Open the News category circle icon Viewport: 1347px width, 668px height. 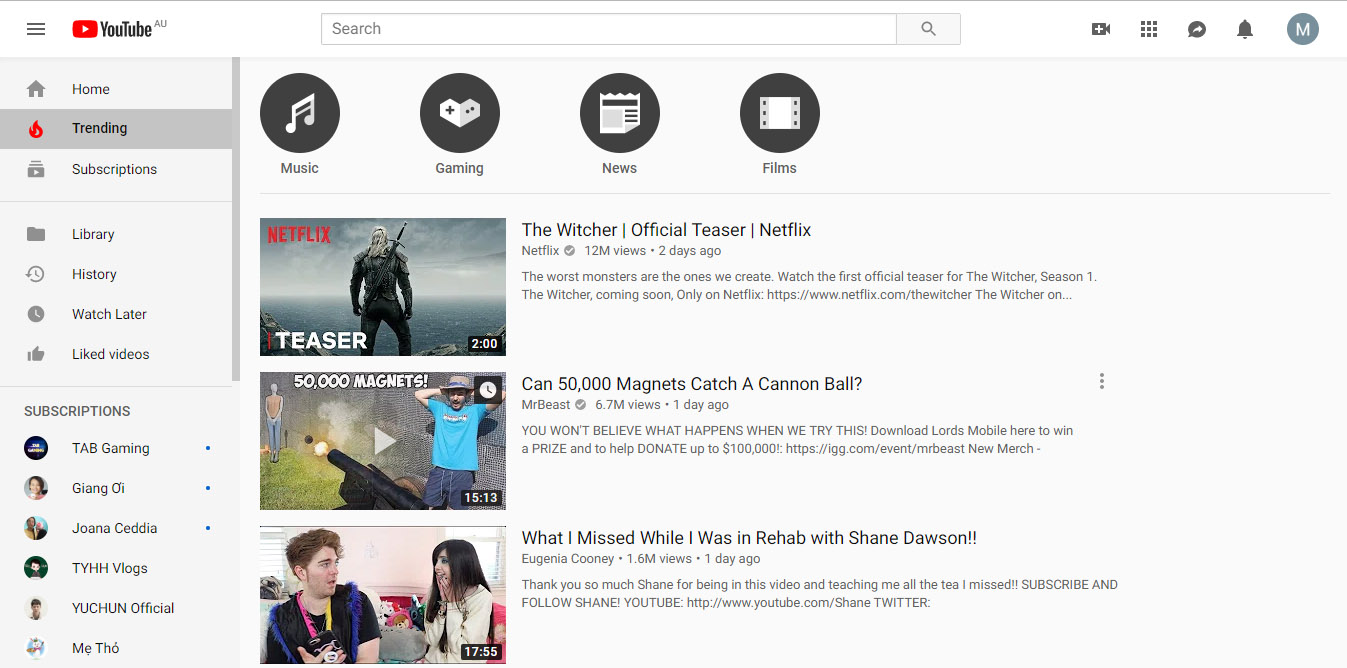coord(620,113)
